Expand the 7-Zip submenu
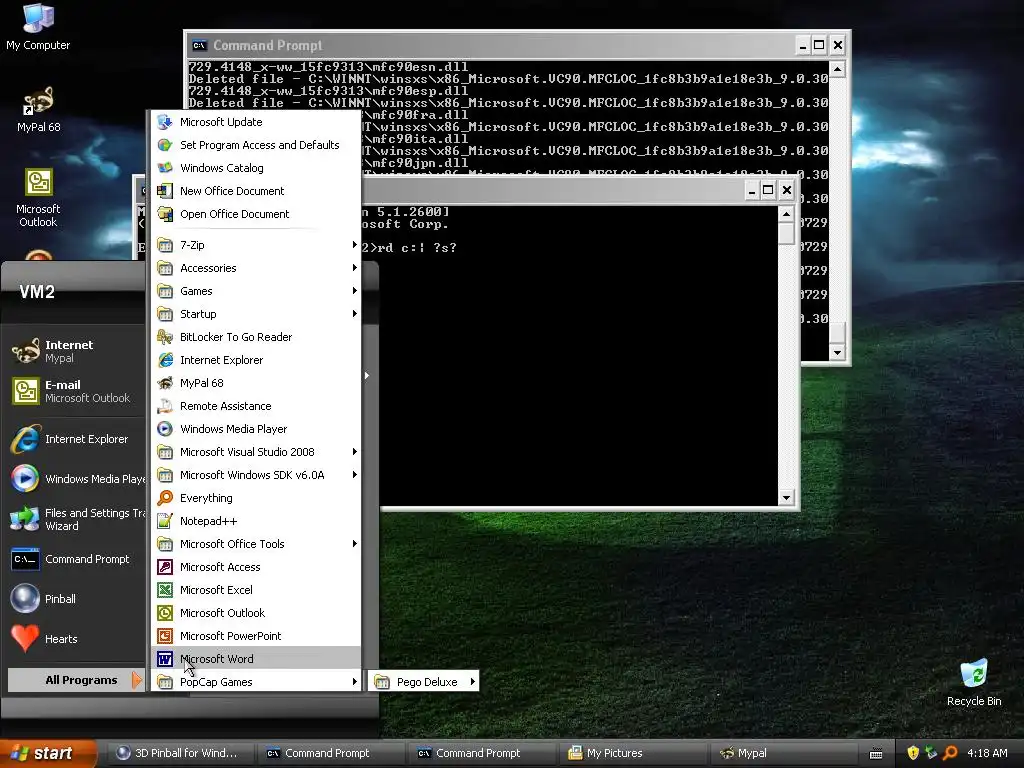The image size is (1024, 768). [x=256, y=245]
